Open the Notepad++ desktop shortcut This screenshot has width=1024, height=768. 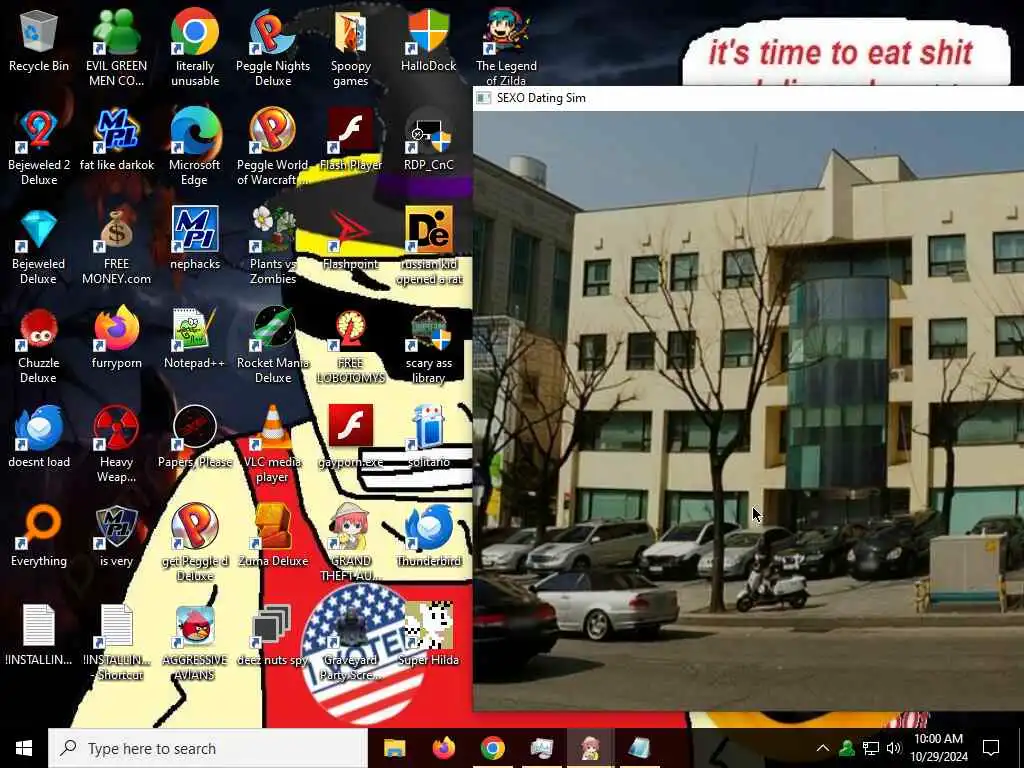(x=195, y=340)
